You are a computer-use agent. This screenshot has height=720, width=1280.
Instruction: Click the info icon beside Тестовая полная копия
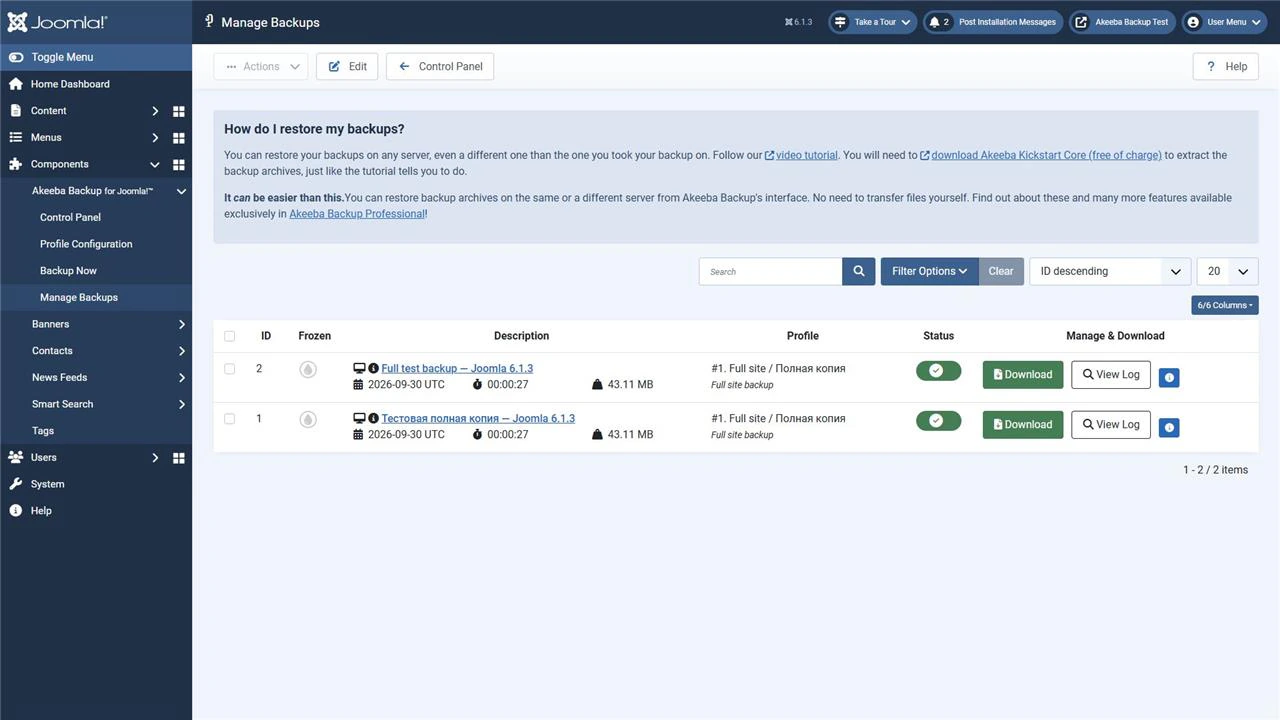(373, 418)
